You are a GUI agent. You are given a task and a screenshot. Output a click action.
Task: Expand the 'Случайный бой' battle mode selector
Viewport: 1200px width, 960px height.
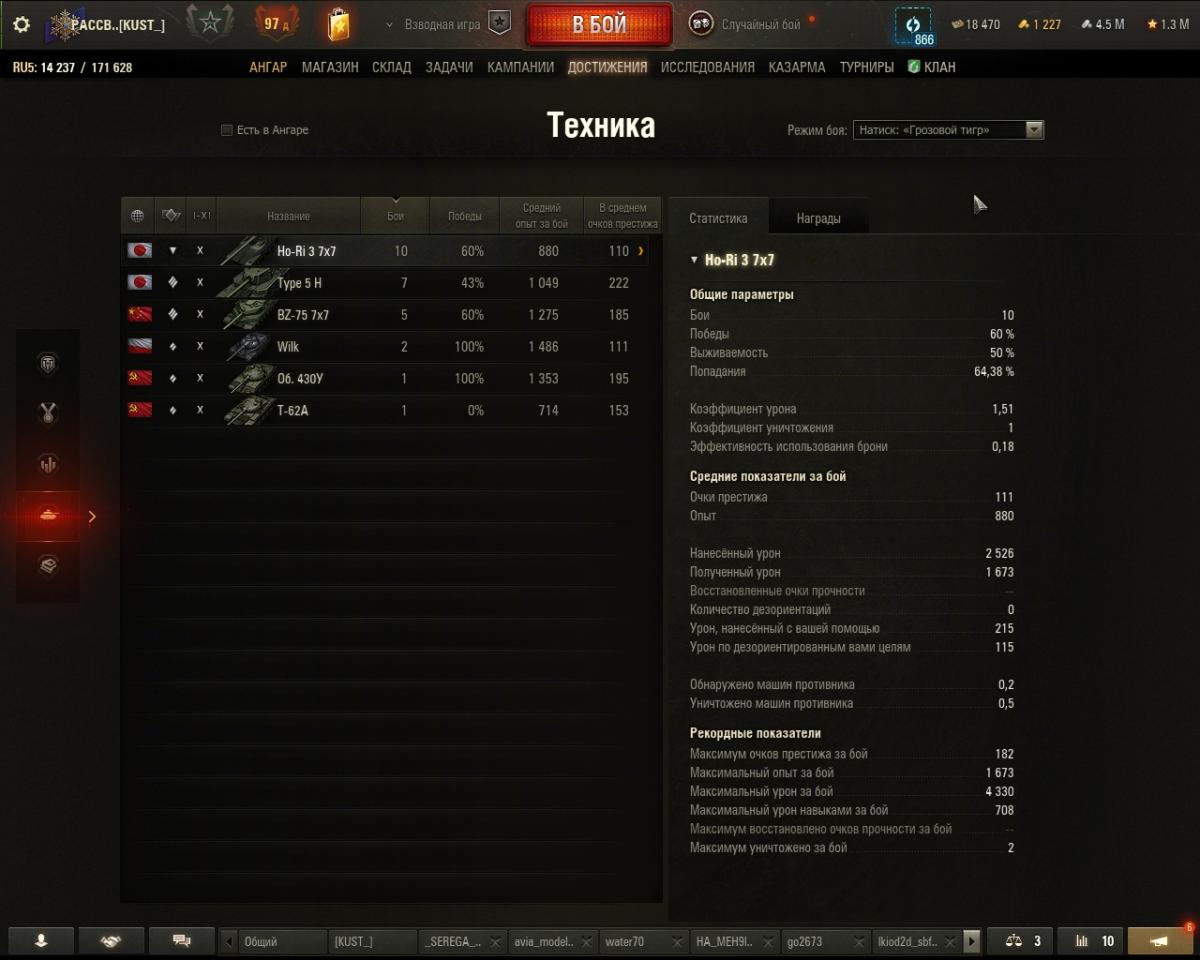746,24
